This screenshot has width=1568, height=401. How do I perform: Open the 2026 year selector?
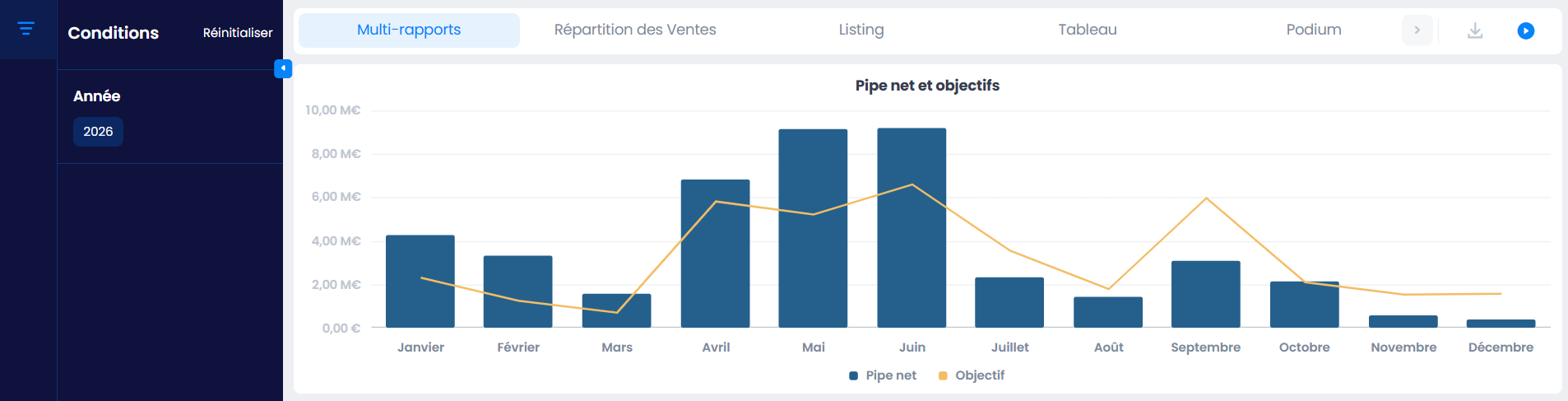click(x=98, y=132)
